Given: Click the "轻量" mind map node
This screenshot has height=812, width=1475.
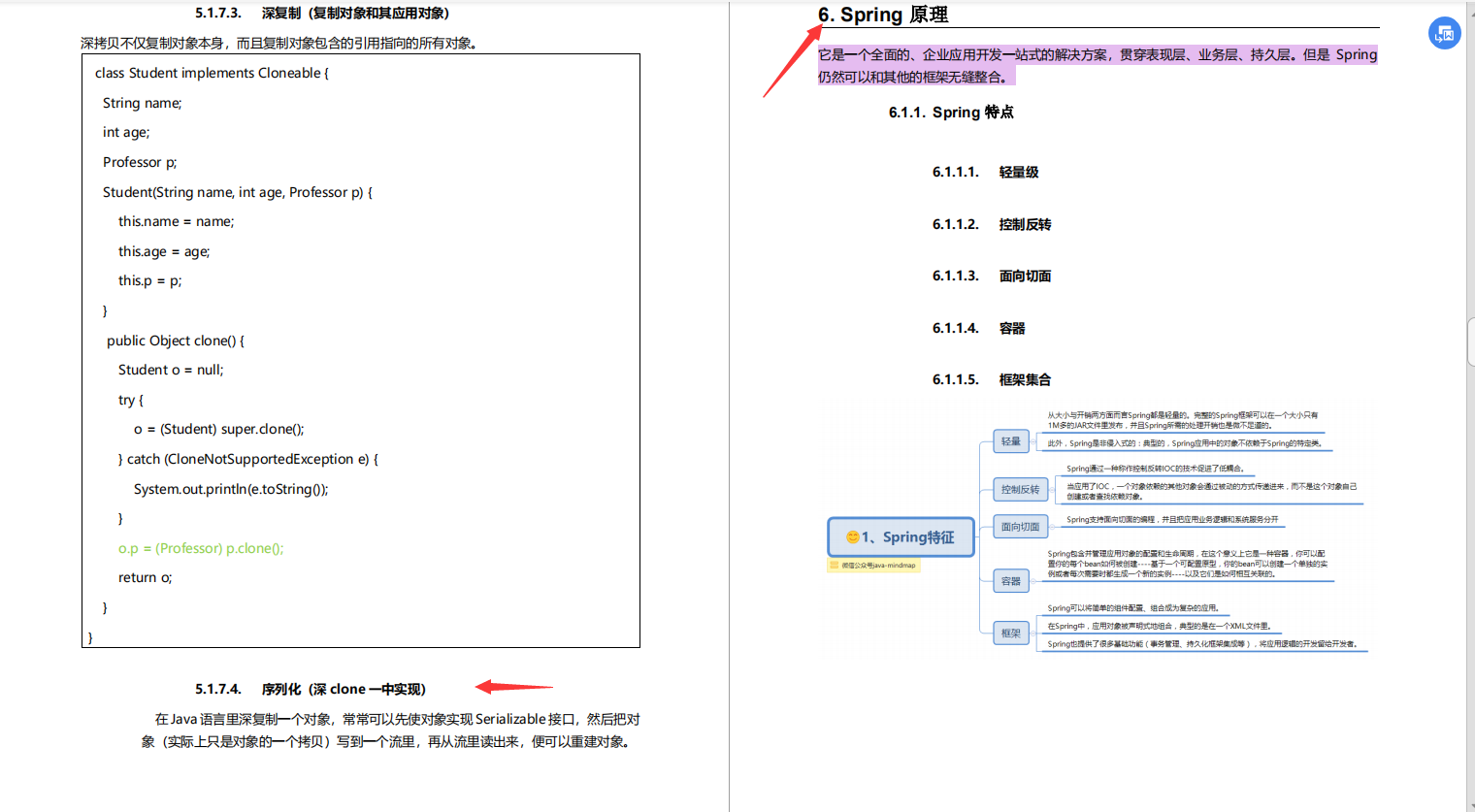Looking at the screenshot, I should coord(1011,441).
